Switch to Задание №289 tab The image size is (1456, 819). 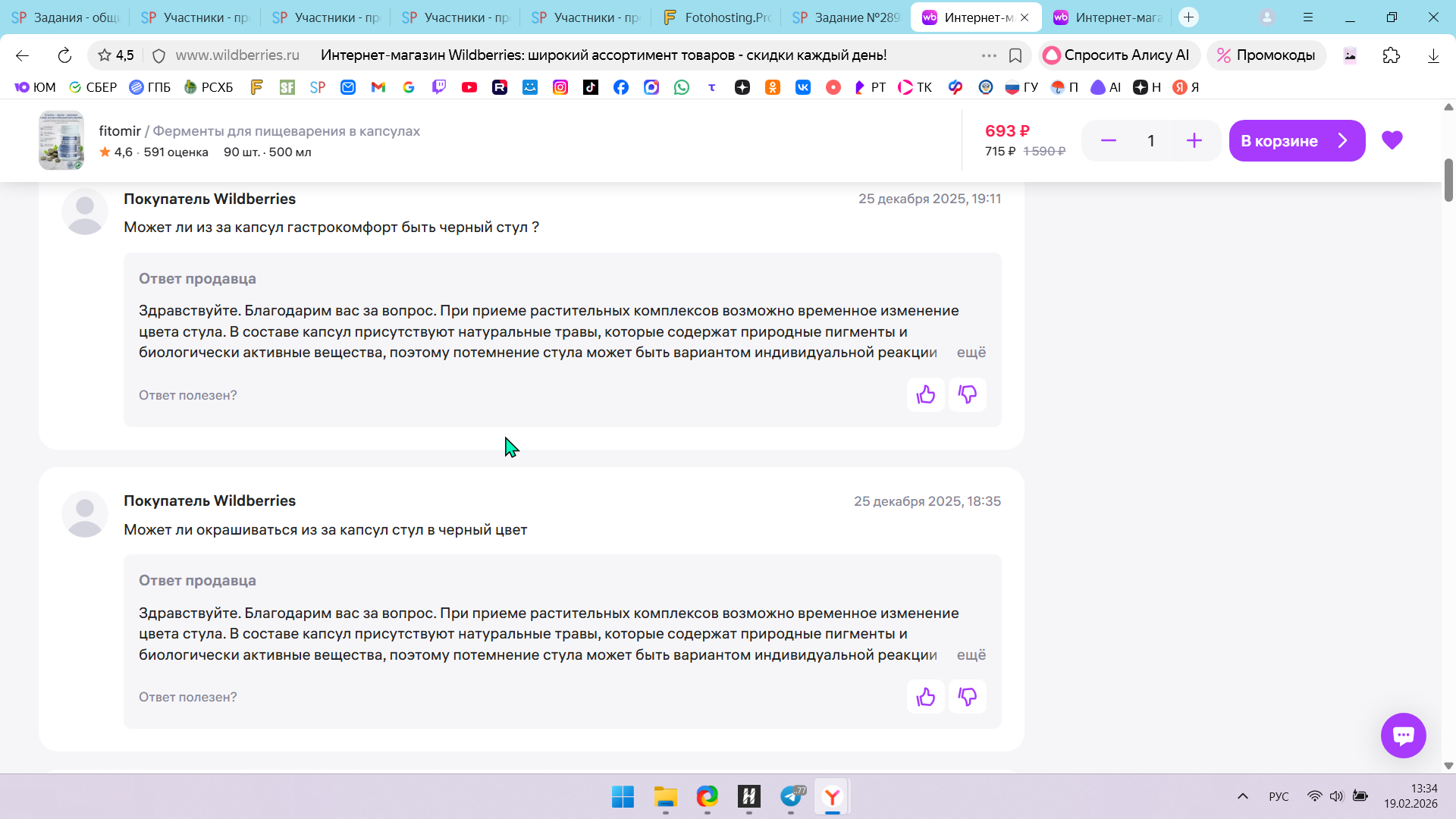tap(846, 17)
